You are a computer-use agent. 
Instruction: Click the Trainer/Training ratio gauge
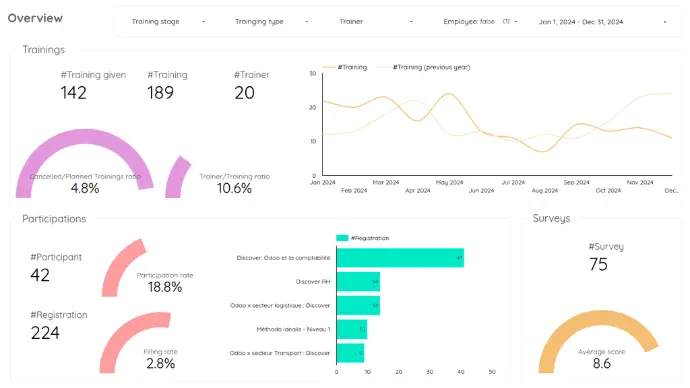coord(177,177)
